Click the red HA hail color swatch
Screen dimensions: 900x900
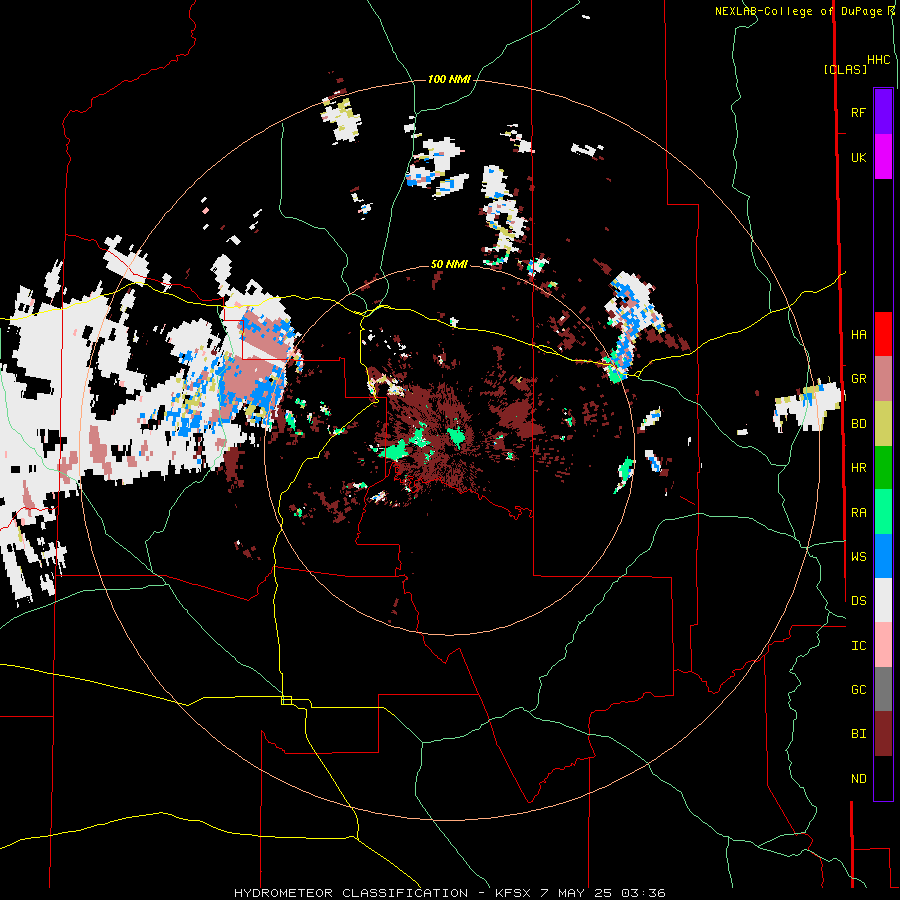tap(883, 334)
